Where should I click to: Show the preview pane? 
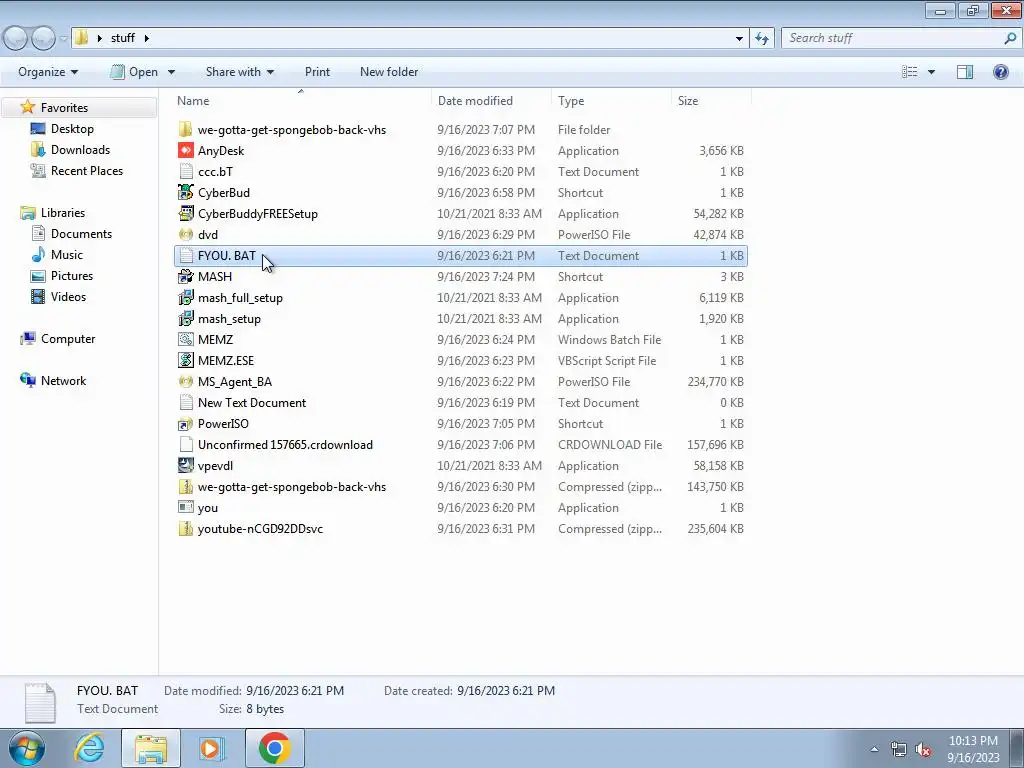coord(965,72)
